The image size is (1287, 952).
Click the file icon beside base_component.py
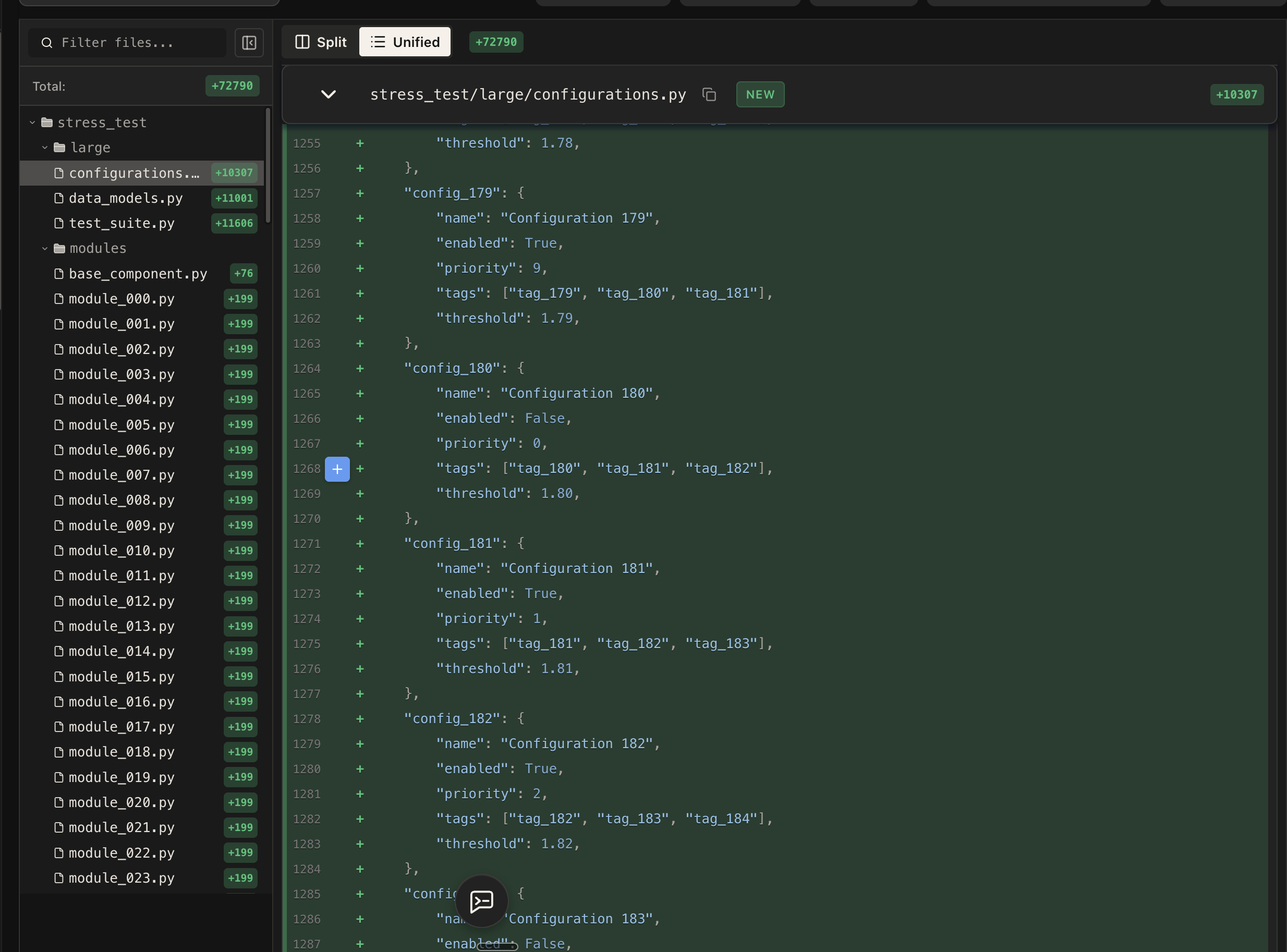click(x=58, y=274)
